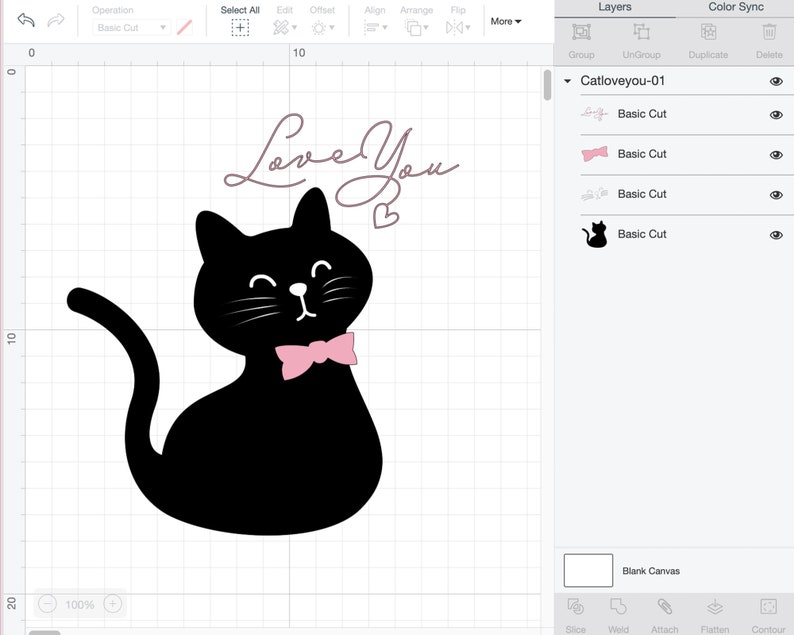Click Basic Cut text of the bow layer
Image resolution: width=794 pixels, height=635 pixels.
point(642,154)
